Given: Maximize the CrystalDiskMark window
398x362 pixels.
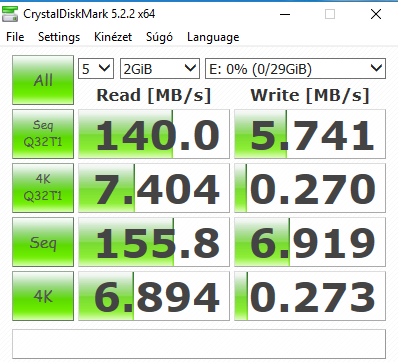Looking at the screenshot, I should [x=330, y=14].
